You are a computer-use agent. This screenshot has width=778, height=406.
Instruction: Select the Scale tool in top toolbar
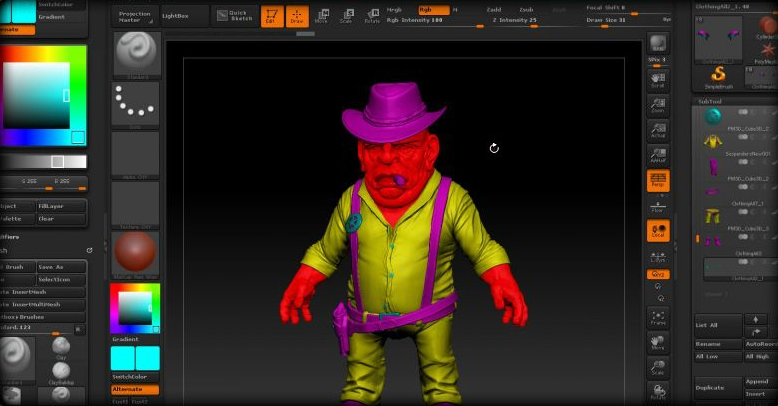[346, 16]
